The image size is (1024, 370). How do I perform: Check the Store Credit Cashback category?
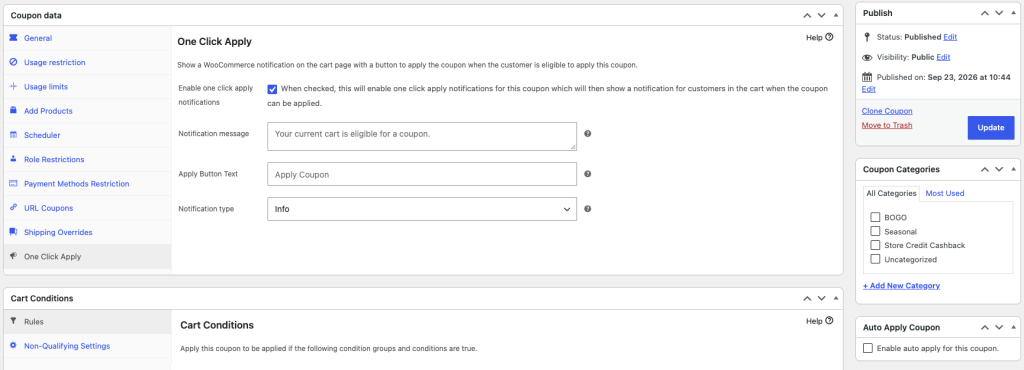click(875, 245)
